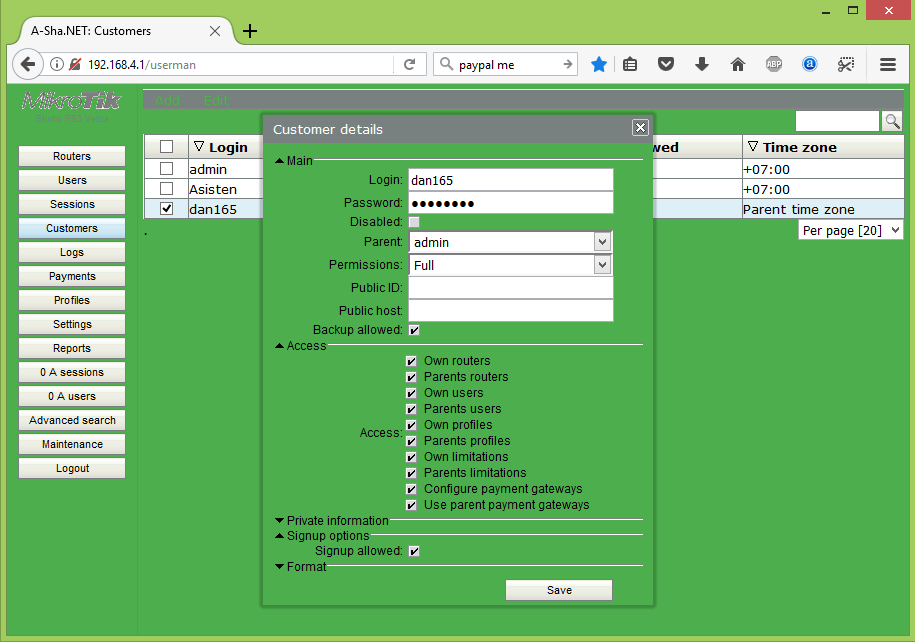This screenshot has height=642, width=915.
Task: Toggle the Backup allowed checkbox
Action: pos(414,330)
